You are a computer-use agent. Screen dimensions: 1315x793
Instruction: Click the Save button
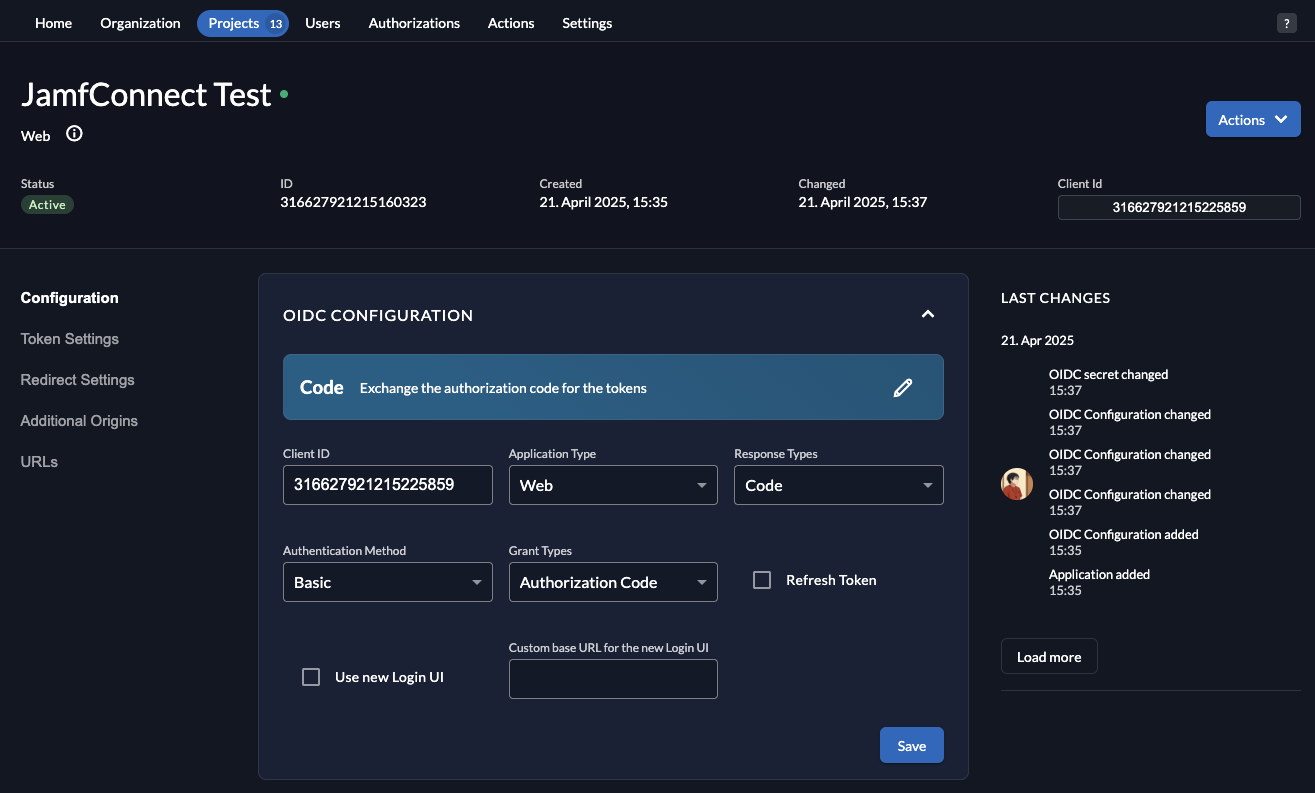[912, 745]
